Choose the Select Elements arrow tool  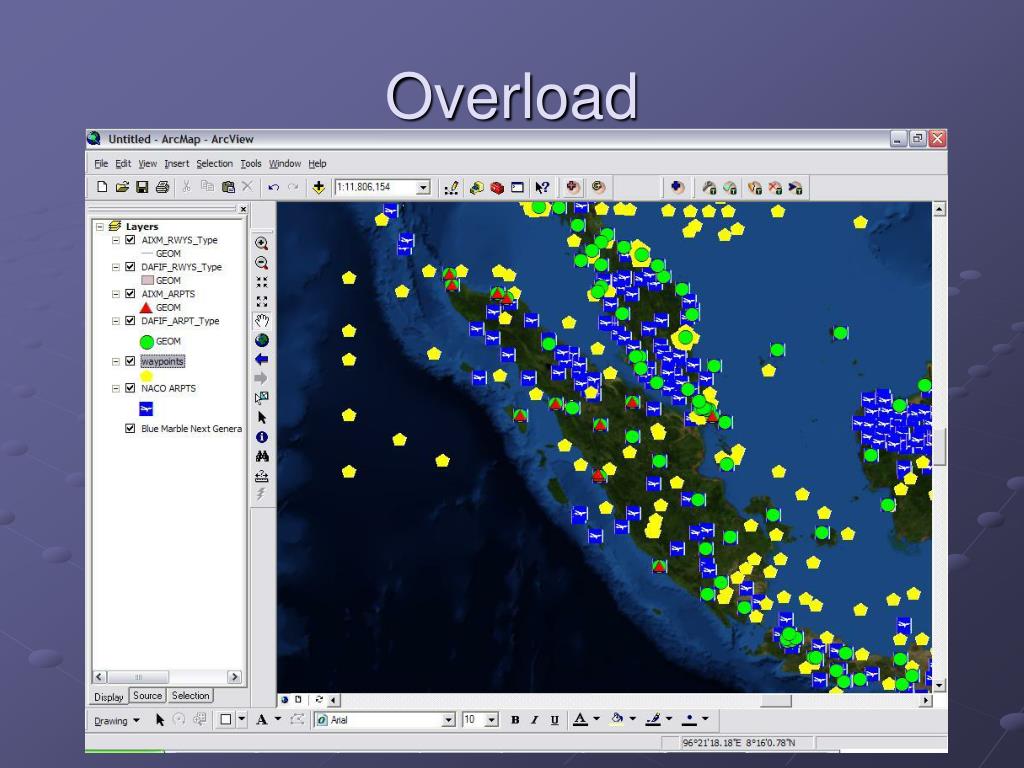262,417
